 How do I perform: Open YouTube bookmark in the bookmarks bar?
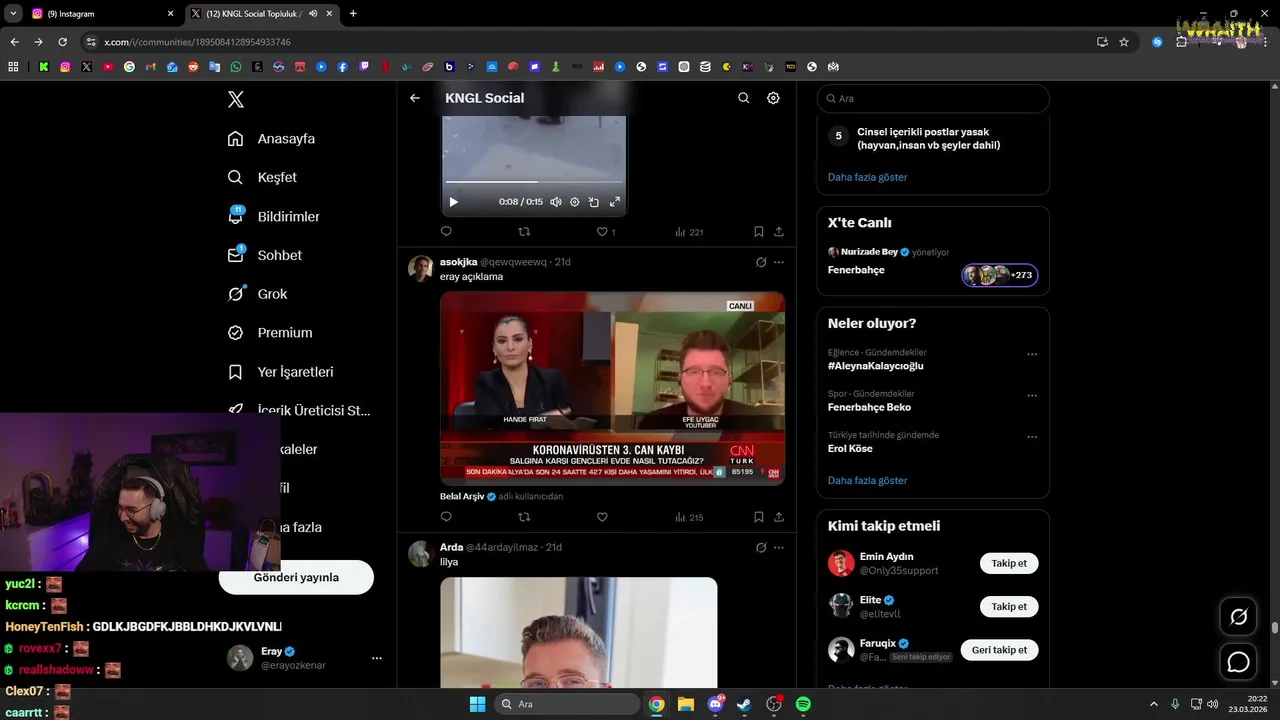pyautogui.click(x=108, y=67)
